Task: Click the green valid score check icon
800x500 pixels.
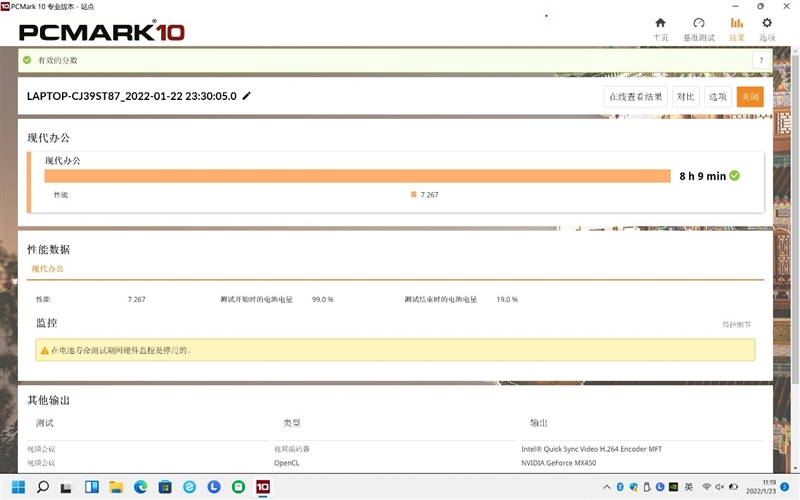Action: [27, 60]
